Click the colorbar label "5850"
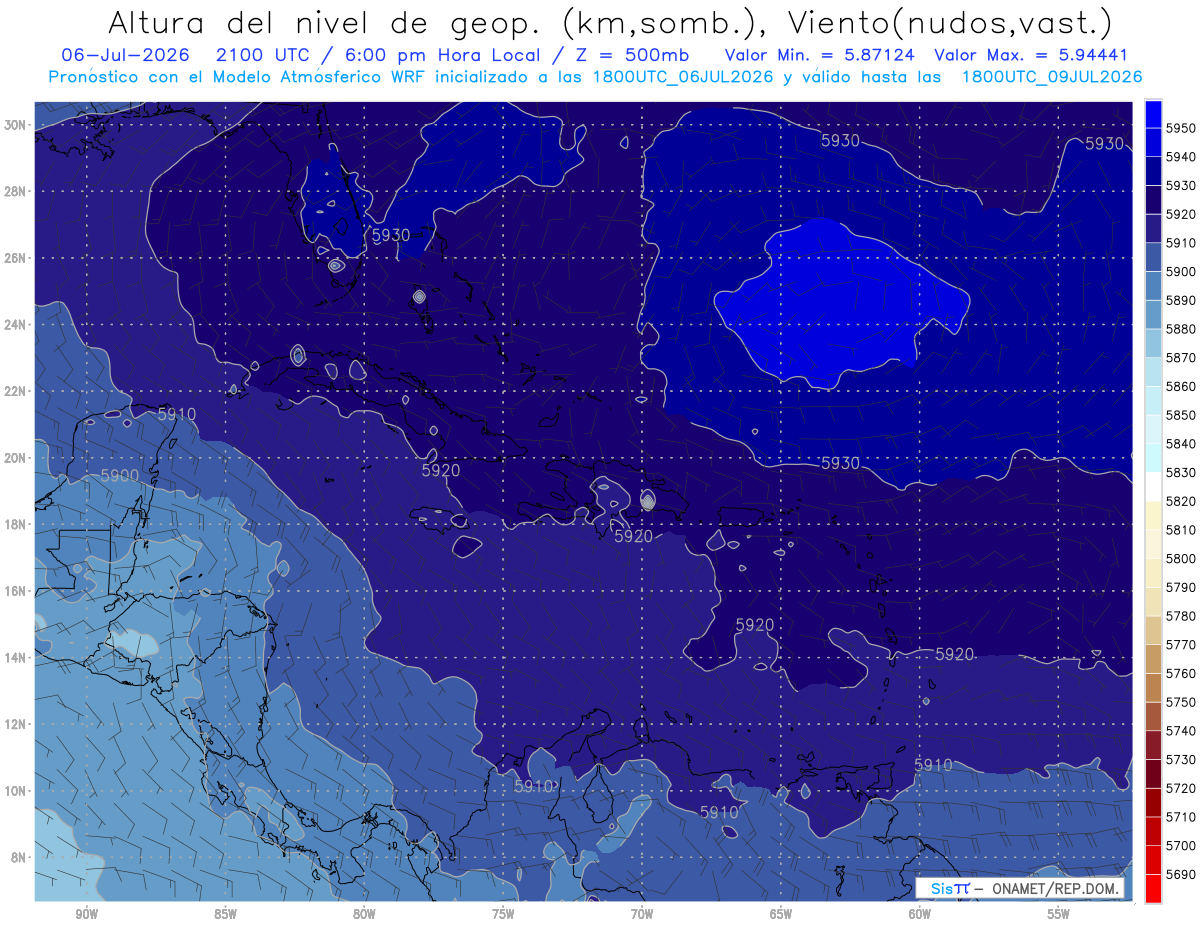1200x927 pixels. tap(1181, 415)
